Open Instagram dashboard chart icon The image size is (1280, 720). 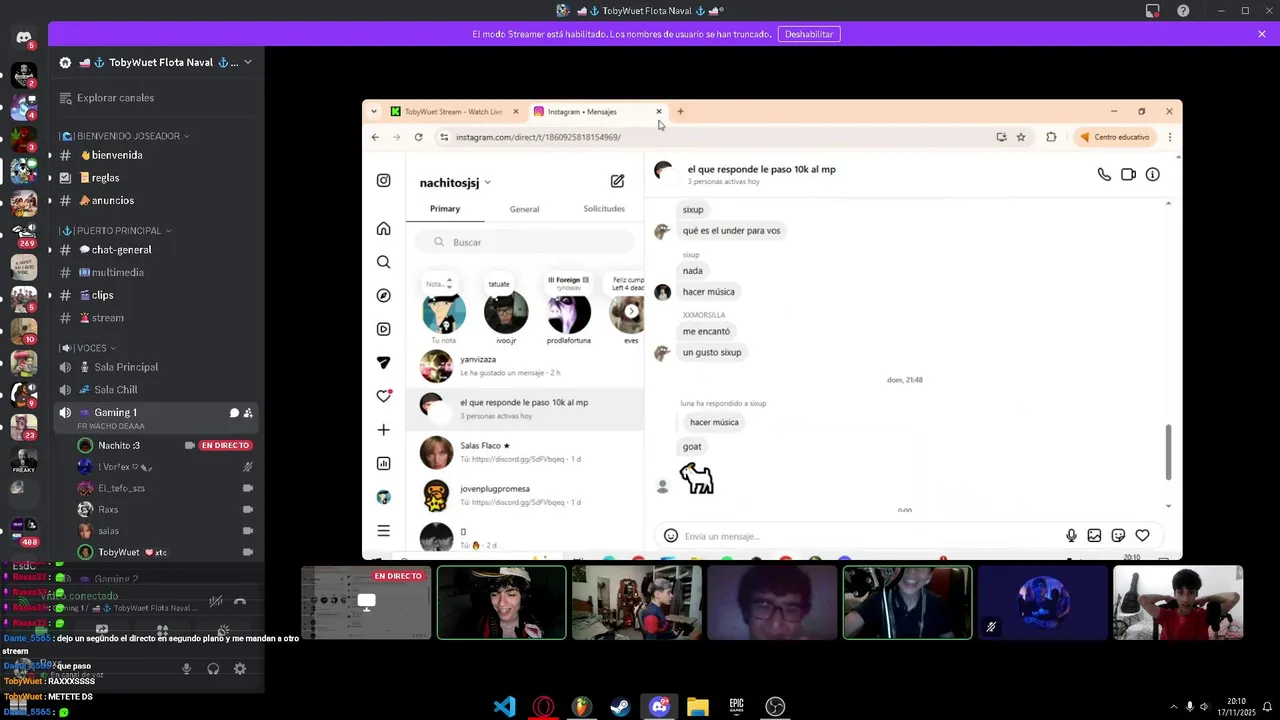pyautogui.click(x=383, y=463)
